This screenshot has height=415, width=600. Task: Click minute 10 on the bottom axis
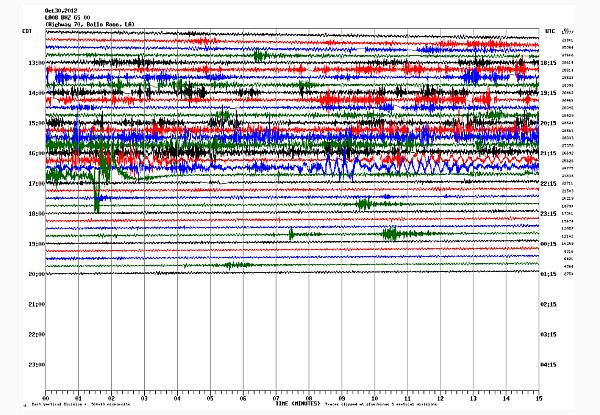point(373,398)
